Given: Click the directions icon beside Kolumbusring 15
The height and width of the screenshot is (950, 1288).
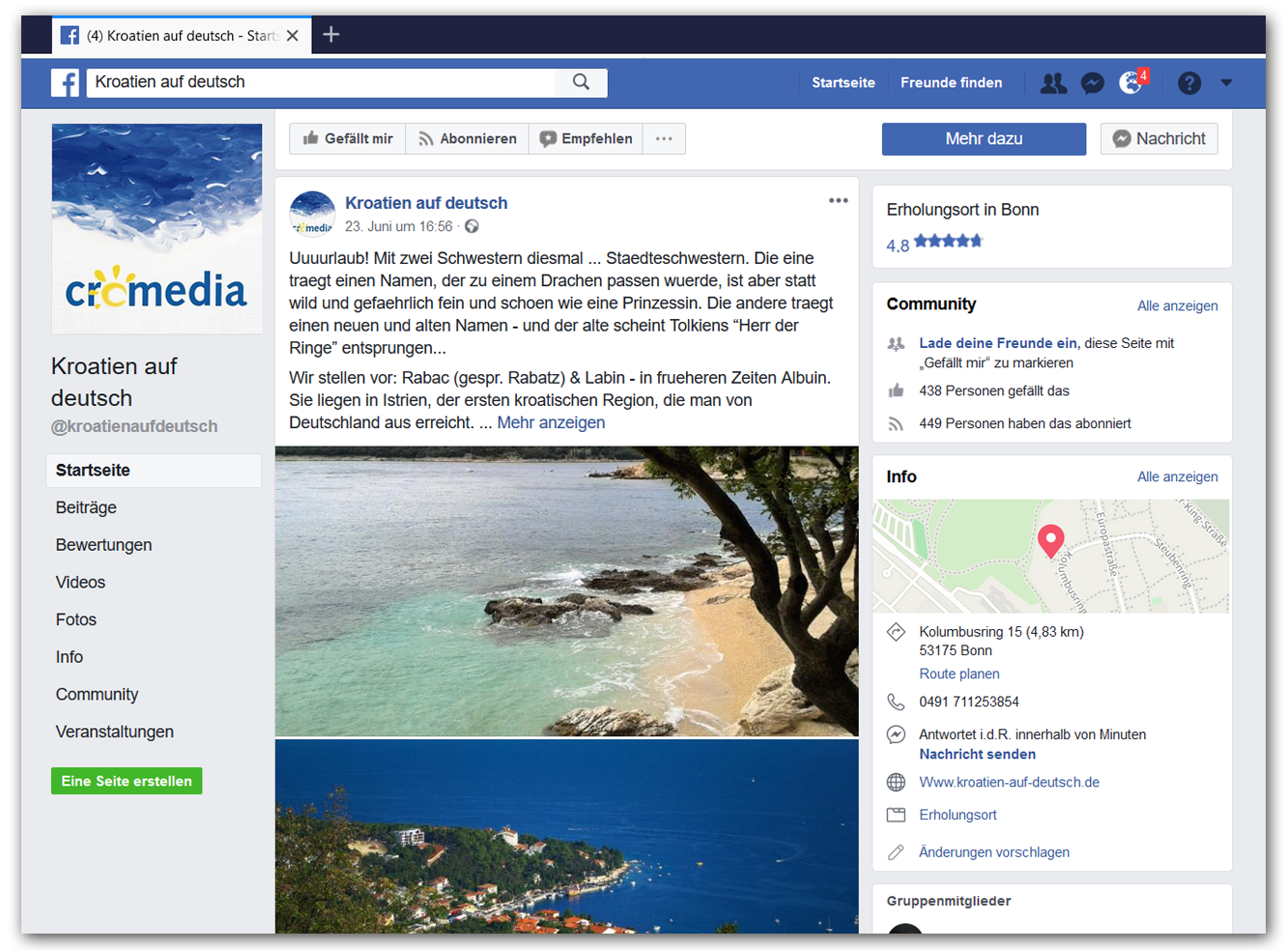Looking at the screenshot, I should point(896,633).
